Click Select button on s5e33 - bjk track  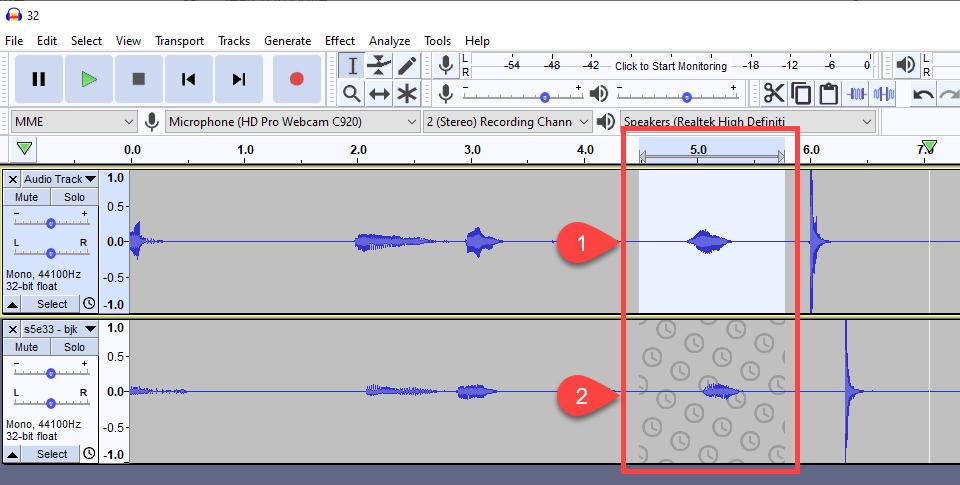pyautogui.click(x=52, y=454)
